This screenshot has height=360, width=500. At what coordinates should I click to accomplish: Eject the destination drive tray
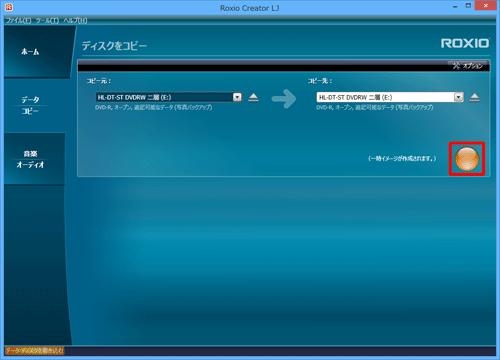(x=474, y=97)
